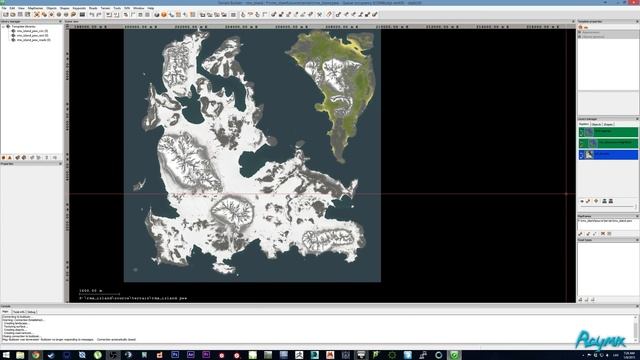Screen dimensions: 640x360
Task: Click the first toolbar icon for new project
Action: pyautogui.click(x=6, y=14)
